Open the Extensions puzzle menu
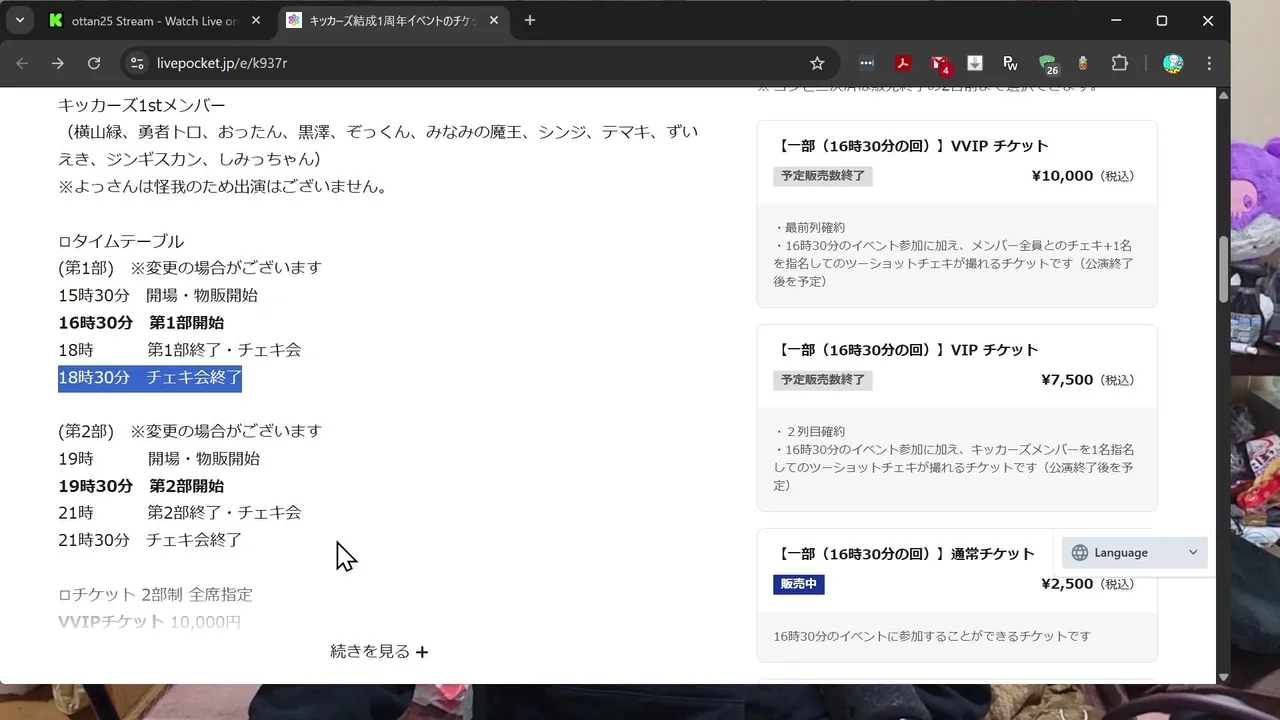Viewport: 1280px width, 720px height. coord(1120,63)
